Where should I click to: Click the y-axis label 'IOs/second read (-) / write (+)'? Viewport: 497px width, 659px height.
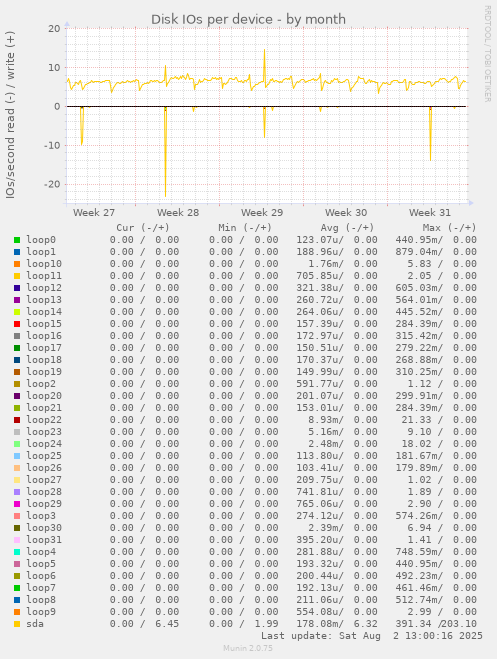10,114
